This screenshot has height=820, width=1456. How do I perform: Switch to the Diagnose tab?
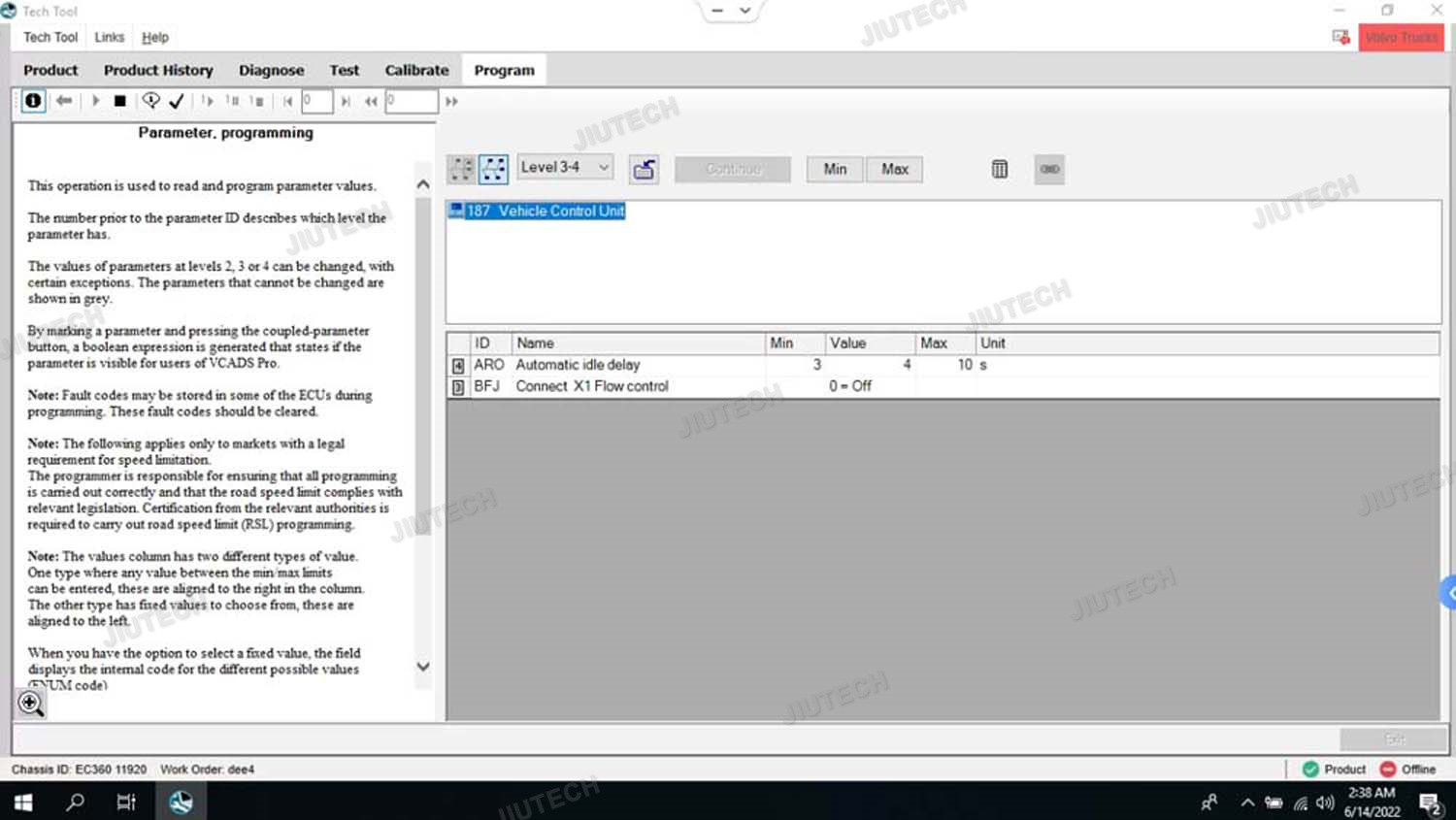[x=271, y=70]
